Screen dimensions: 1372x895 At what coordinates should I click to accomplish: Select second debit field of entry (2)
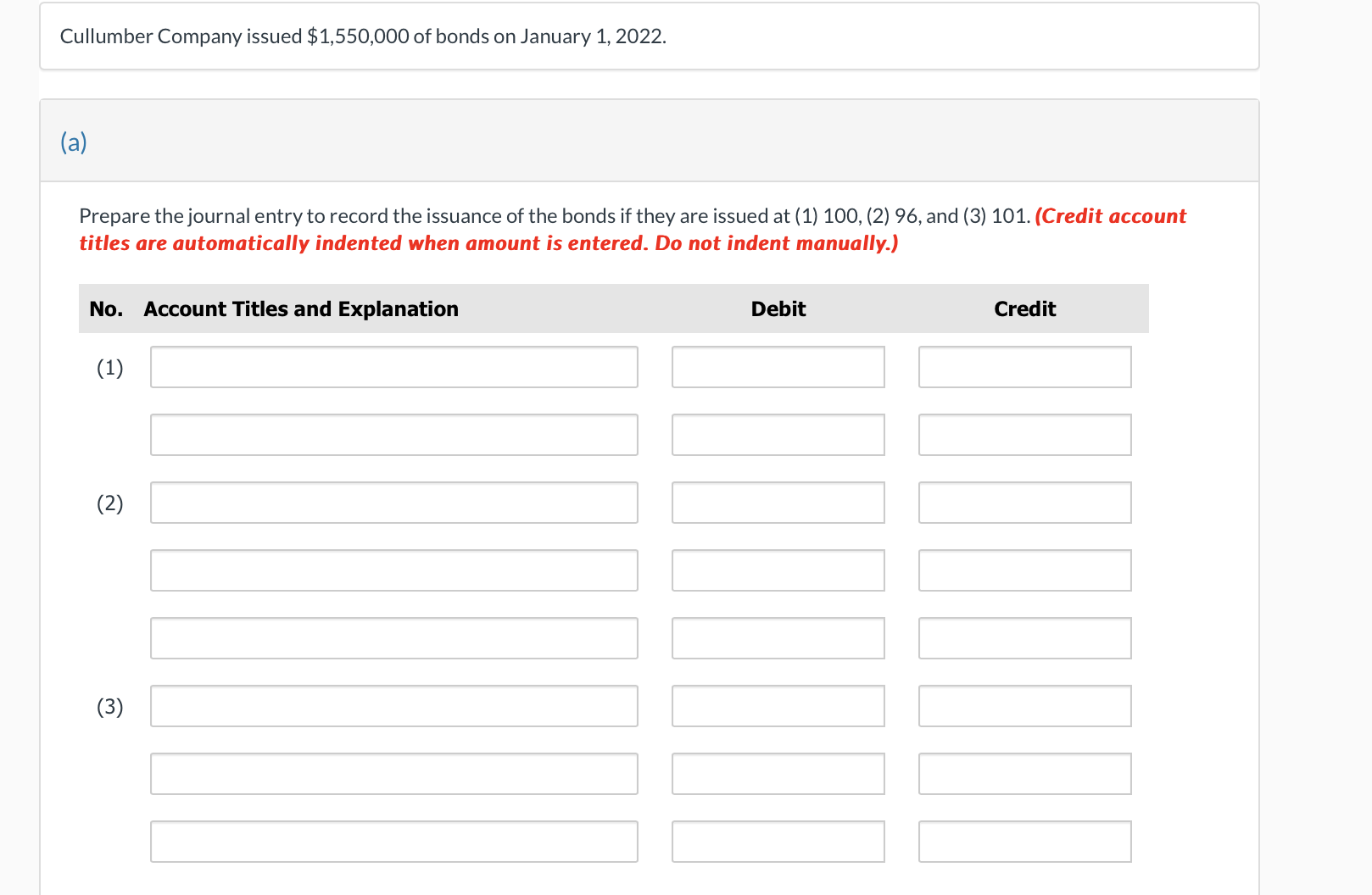tap(778, 570)
